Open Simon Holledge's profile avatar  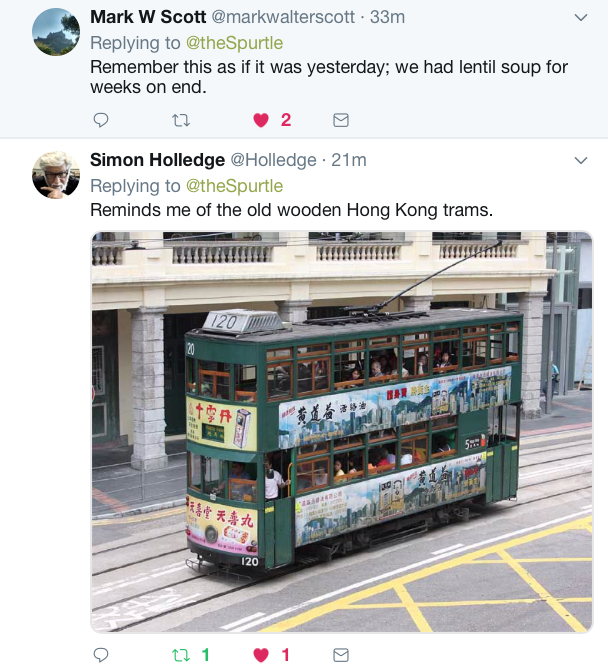coord(56,175)
